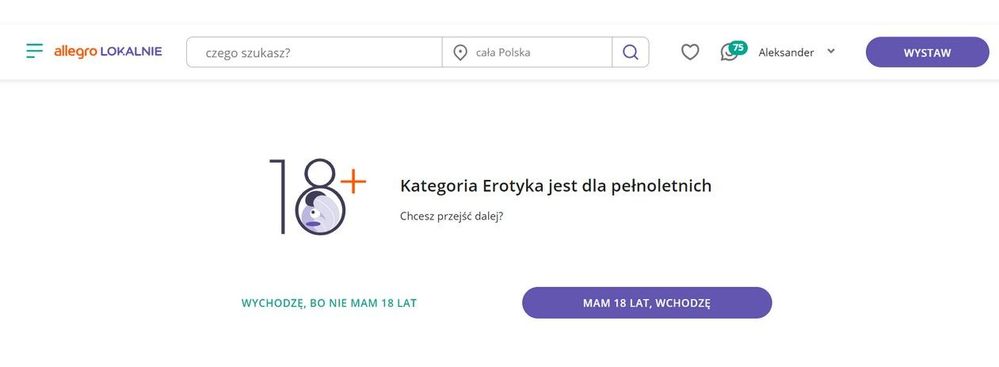
Task: Click the orange allegro word in logo
Action: 75,52
